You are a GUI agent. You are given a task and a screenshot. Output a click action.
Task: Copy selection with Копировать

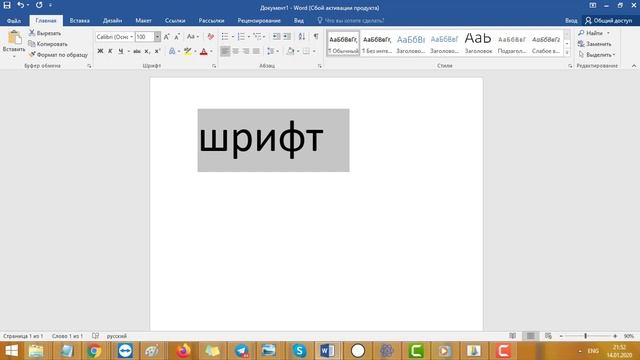tap(48, 44)
